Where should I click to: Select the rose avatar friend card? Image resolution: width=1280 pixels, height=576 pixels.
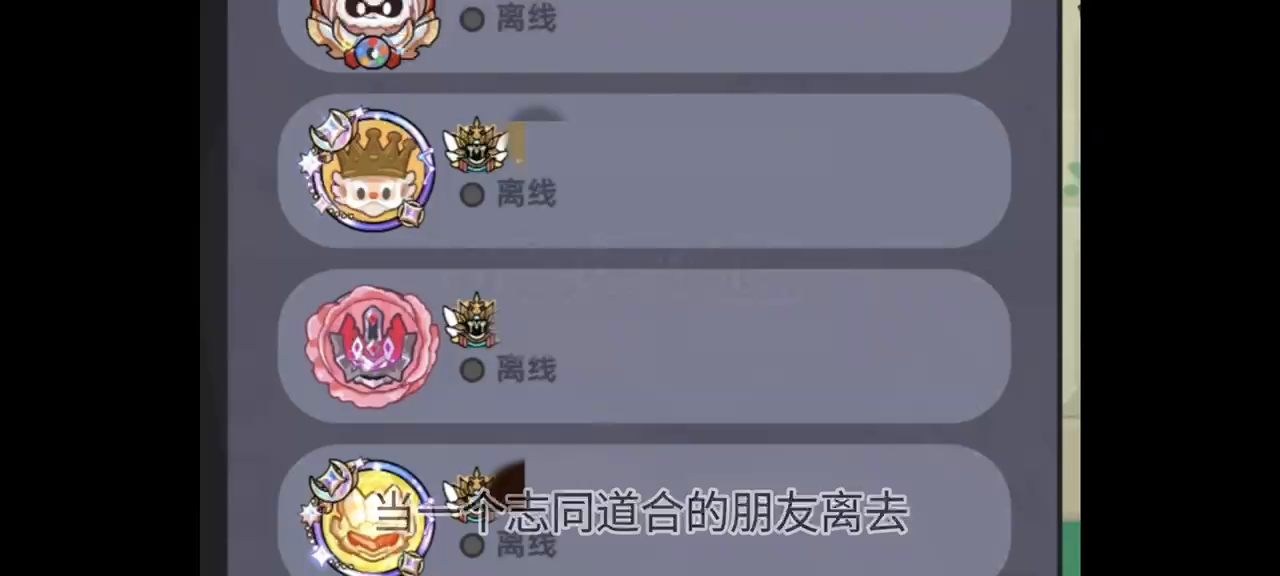tap(644, 346)
